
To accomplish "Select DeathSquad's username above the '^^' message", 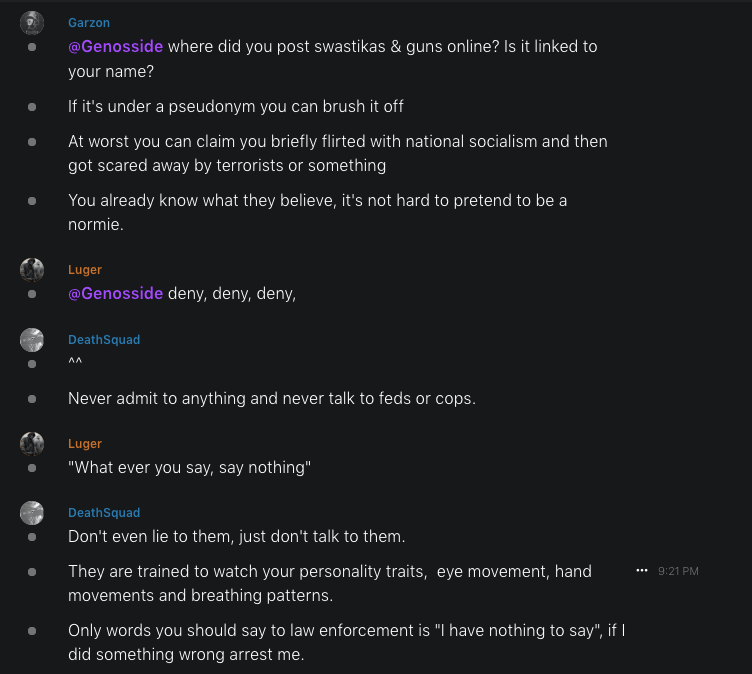I will (104, 340).
